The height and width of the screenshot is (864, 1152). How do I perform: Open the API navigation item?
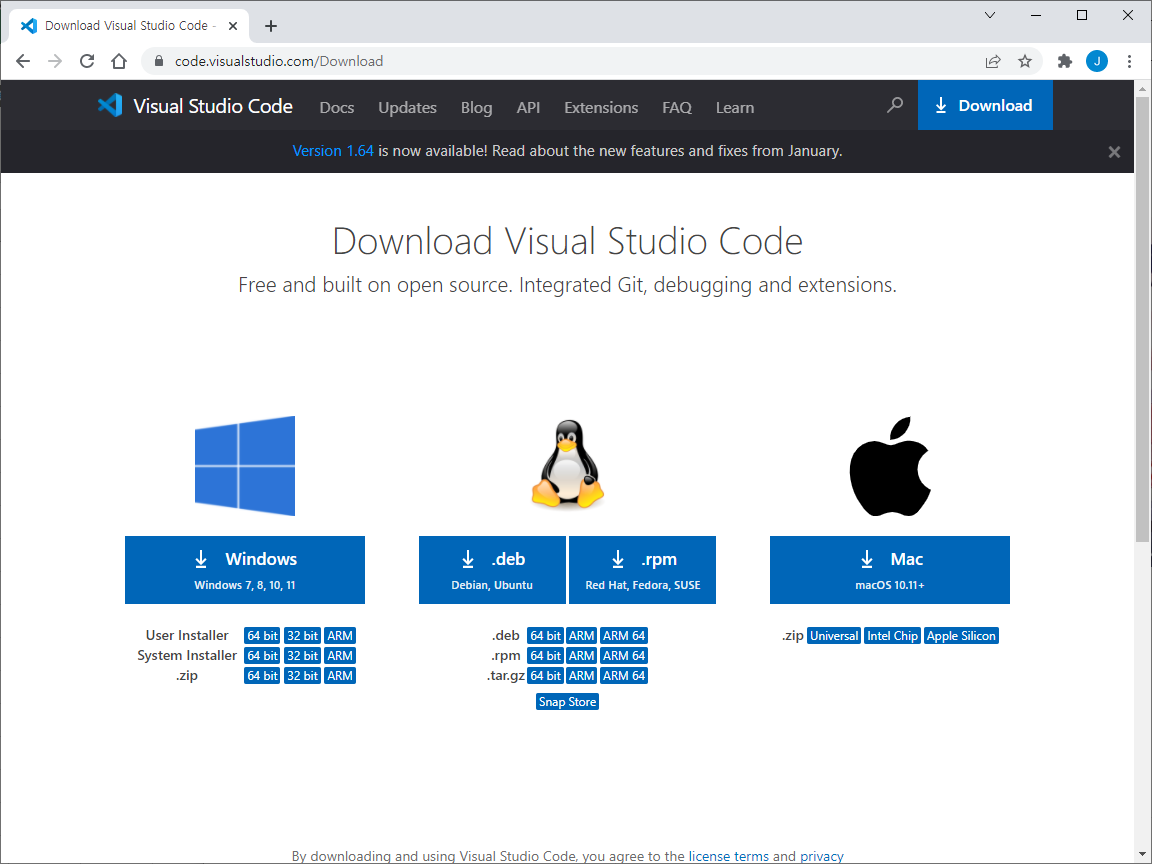528,107
